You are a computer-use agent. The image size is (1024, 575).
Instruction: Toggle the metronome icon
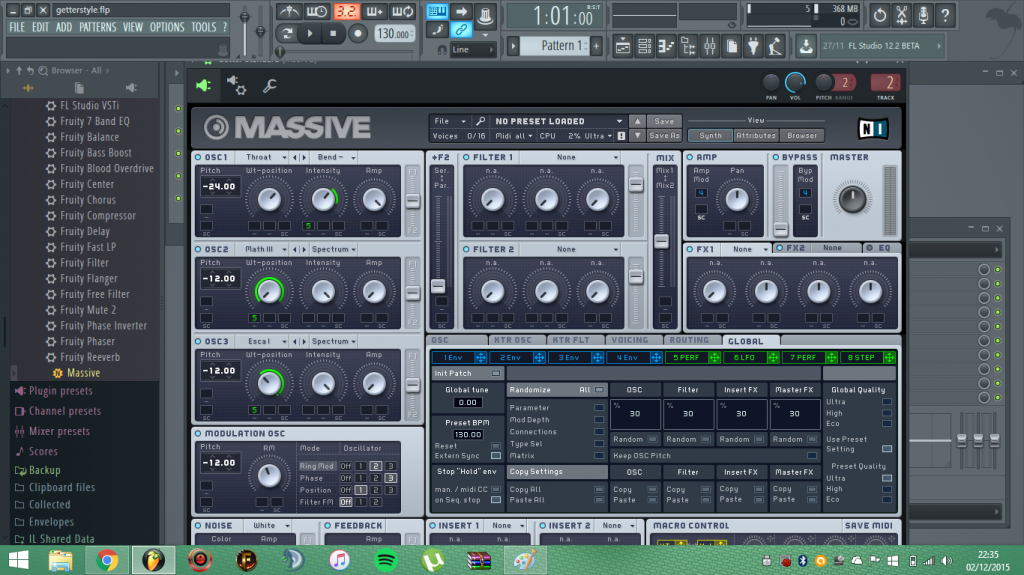(288, 12)
